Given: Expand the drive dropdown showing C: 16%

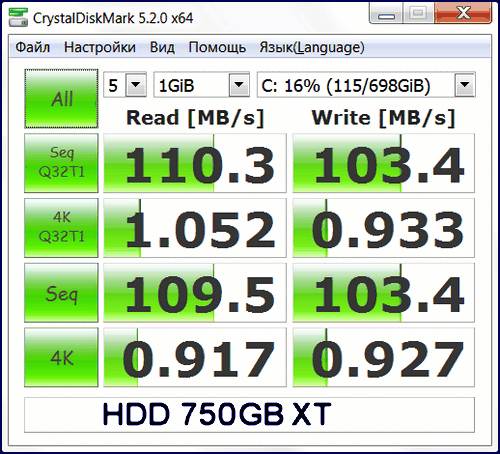Looking at the screenshot, I should (465, 85).
